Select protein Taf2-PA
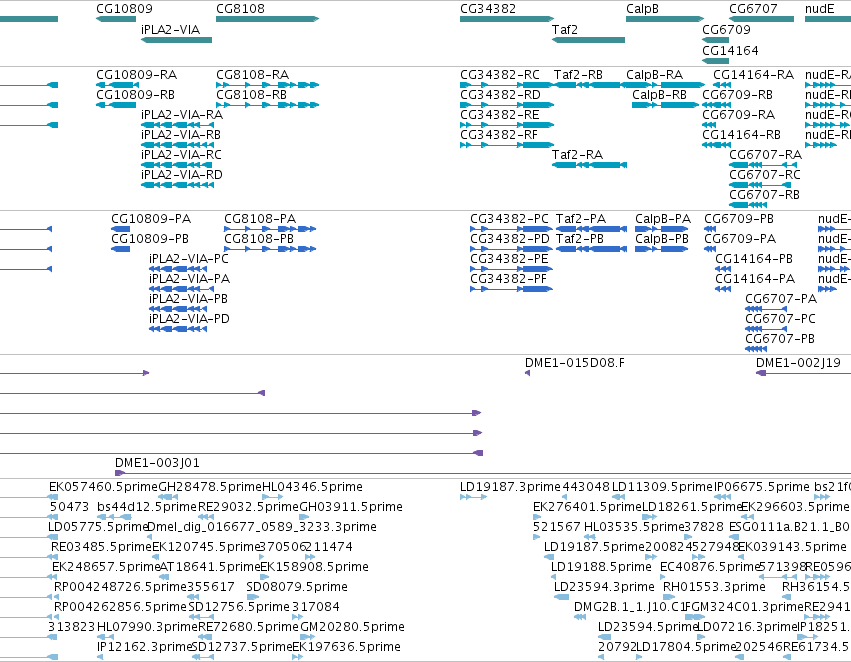Screen dimensions: 851x662 (x=581, y=219)
